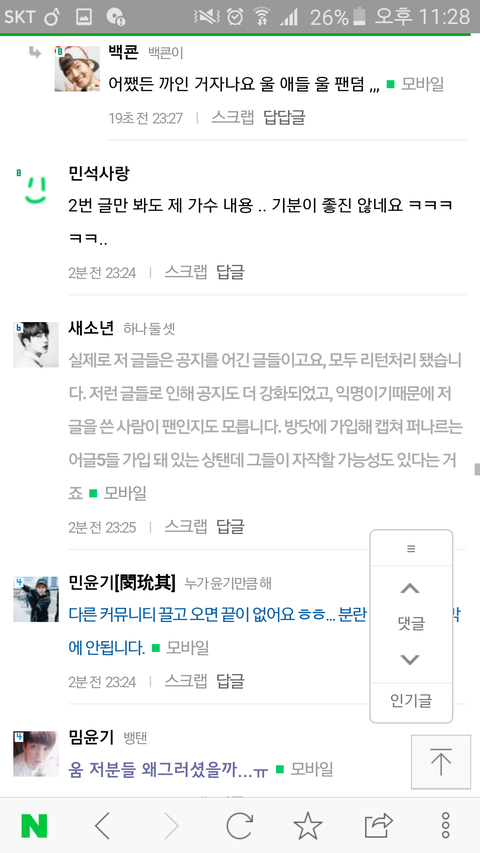
Task: Tap the green Naver N home icon
Action: (34, 826)
